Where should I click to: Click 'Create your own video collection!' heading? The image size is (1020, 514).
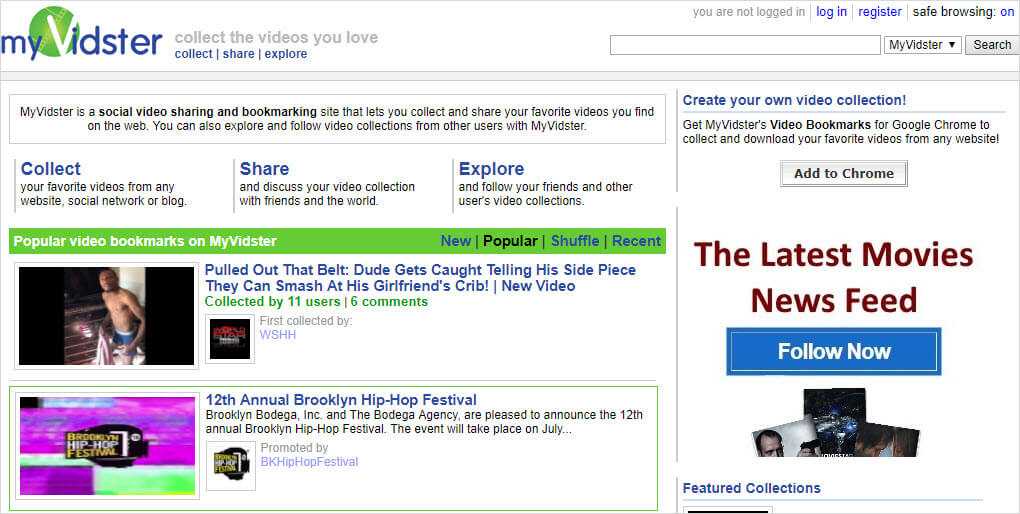pyautogui.click(x=794, y=100)
